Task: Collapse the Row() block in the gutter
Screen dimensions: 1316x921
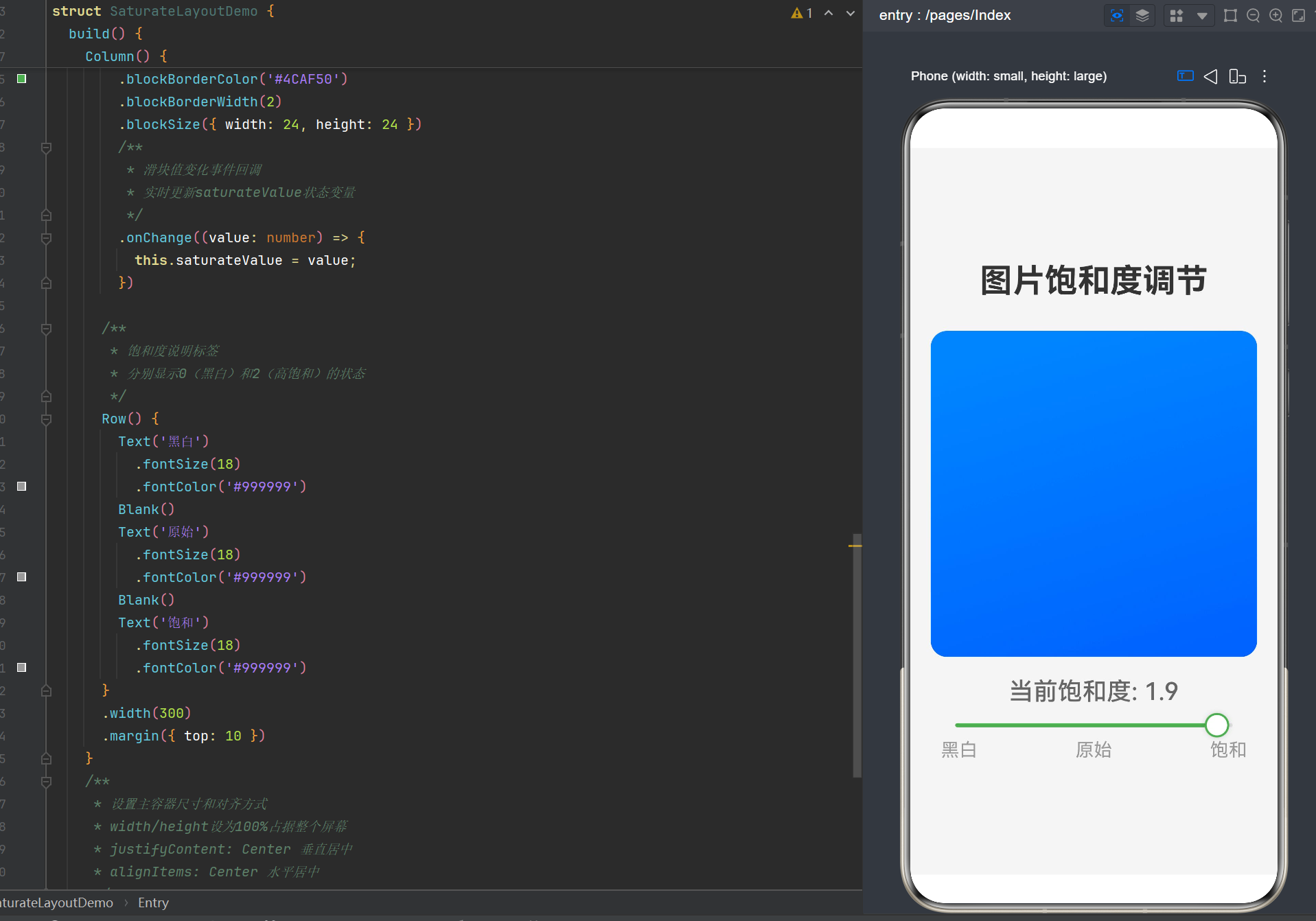Action: (x=46, y=419)
